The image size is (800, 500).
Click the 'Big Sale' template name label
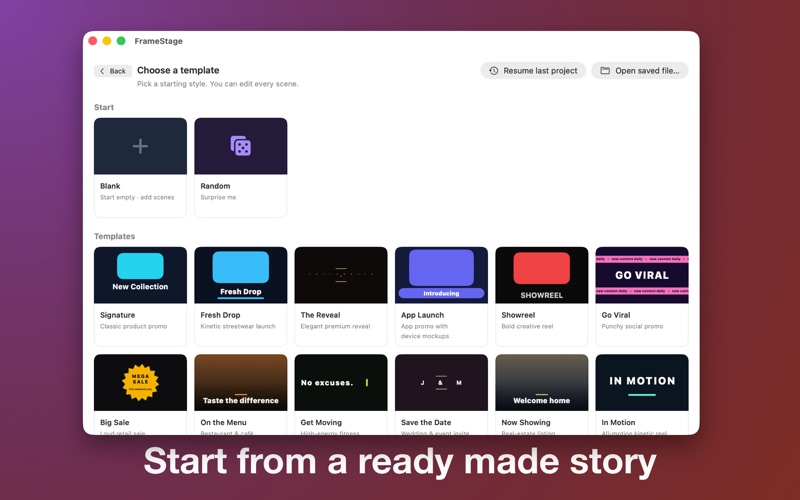115,422
